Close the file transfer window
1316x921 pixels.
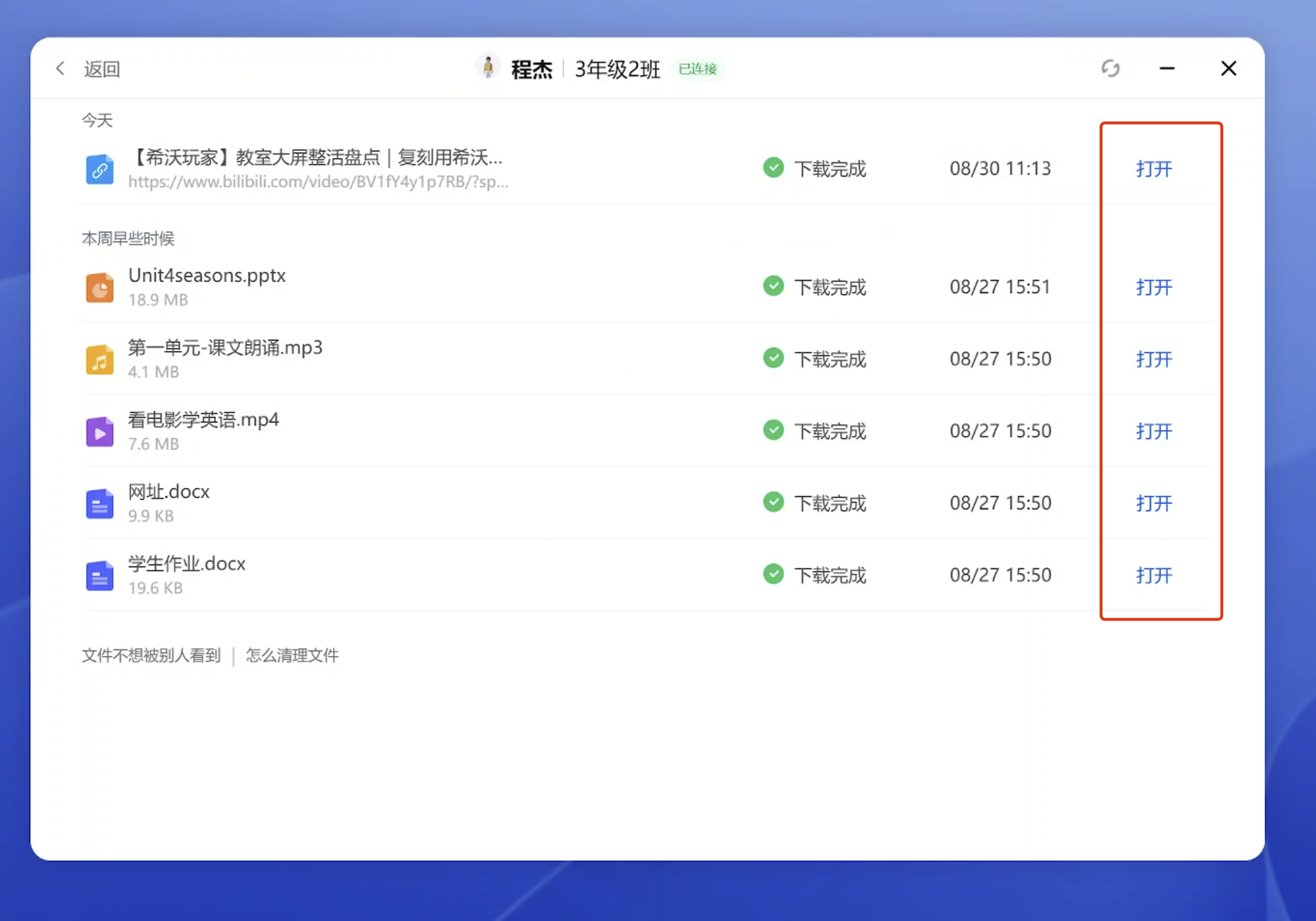point(1228,69)
